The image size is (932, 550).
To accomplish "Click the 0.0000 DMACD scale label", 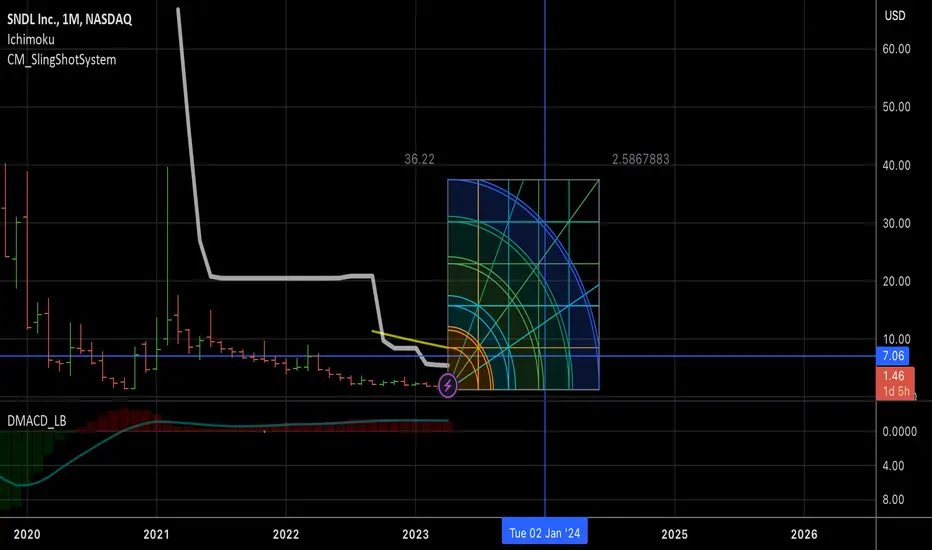I will (899, 432).
